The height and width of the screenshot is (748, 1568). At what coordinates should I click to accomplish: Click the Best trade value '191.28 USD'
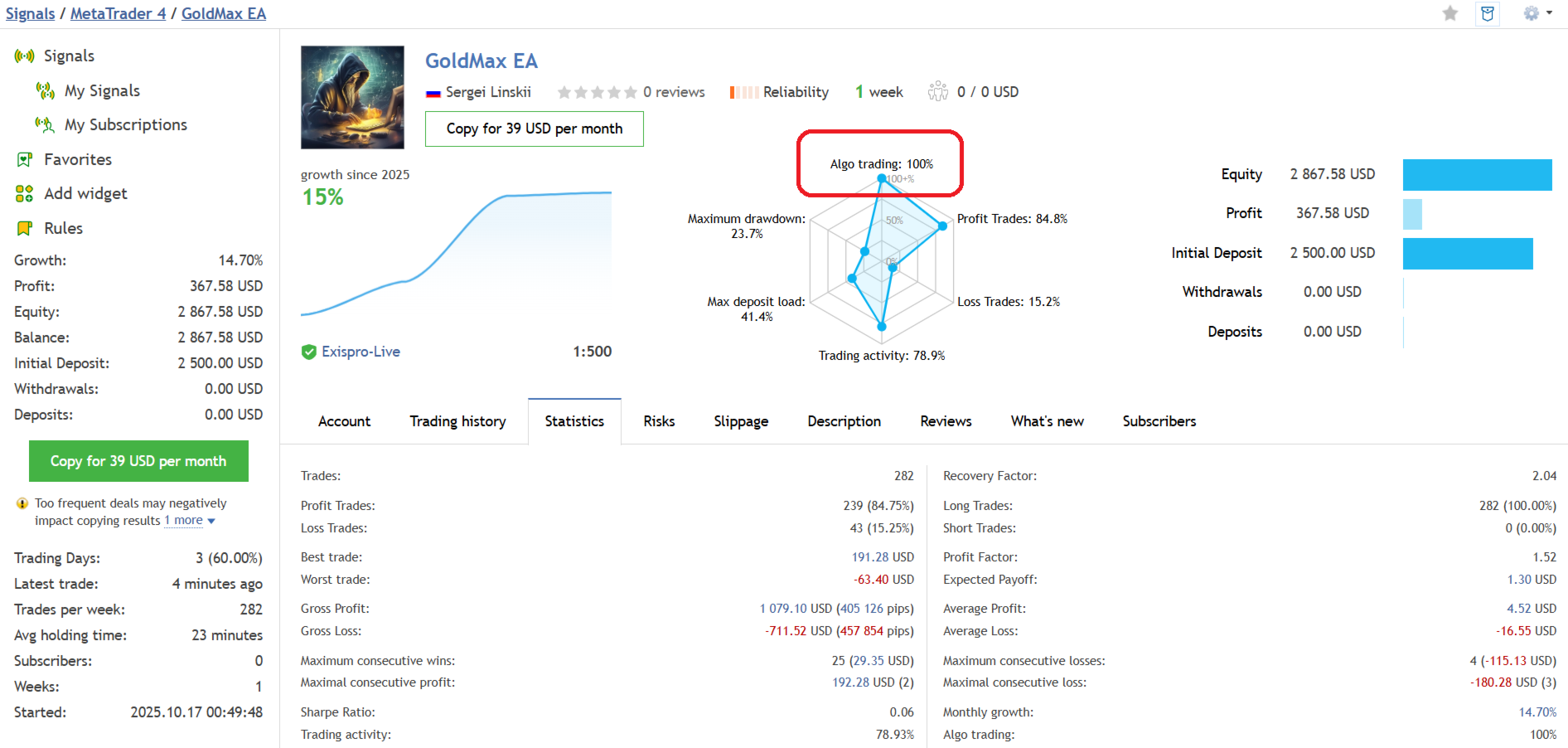coord(883,557)
